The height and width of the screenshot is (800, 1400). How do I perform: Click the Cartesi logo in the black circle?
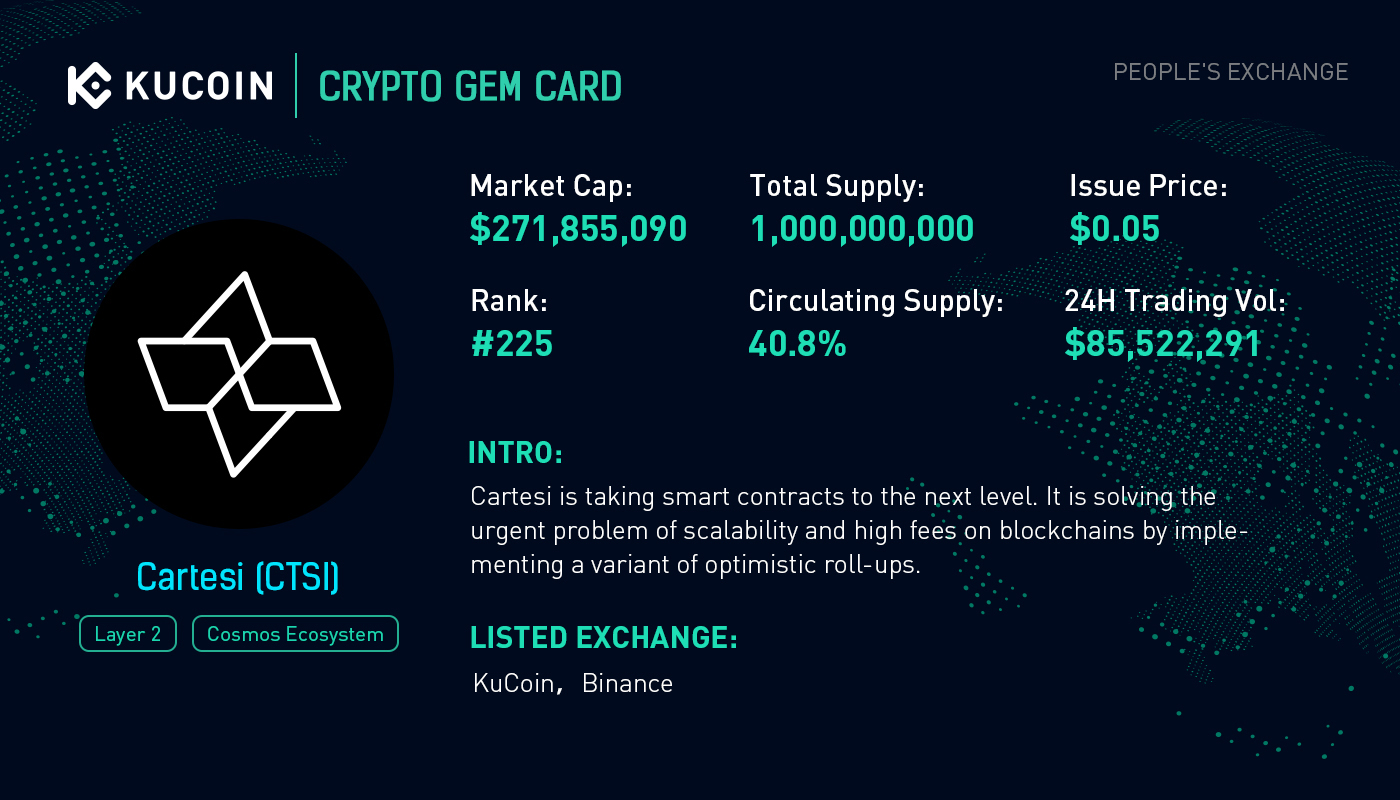(x=239, y=374)
